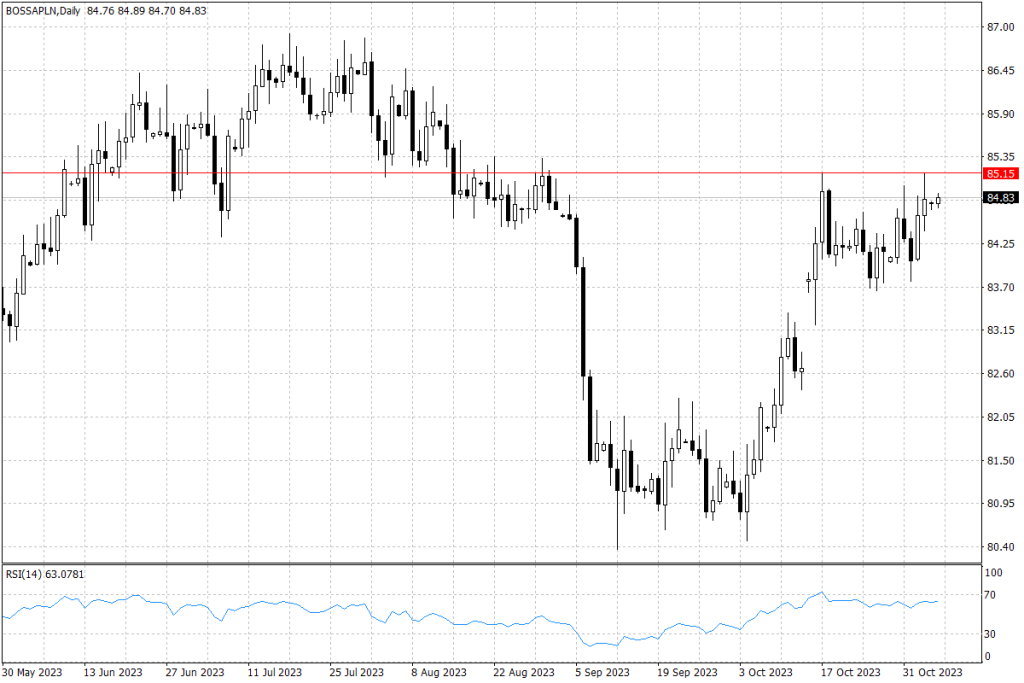Click the 87.00 price axis label
The image size is (1024, 683).
click(x=999, y=27)
